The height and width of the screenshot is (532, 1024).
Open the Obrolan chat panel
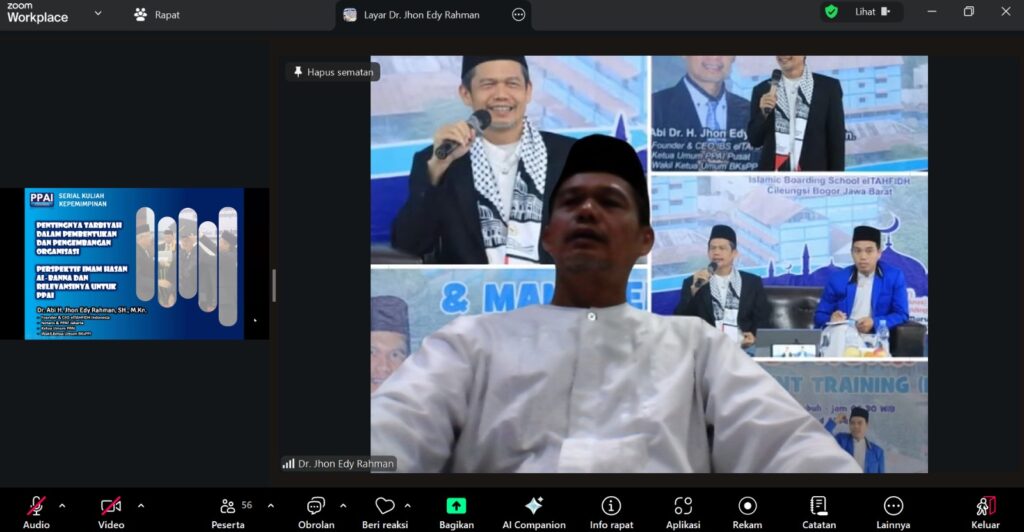[x=316, y=512]
